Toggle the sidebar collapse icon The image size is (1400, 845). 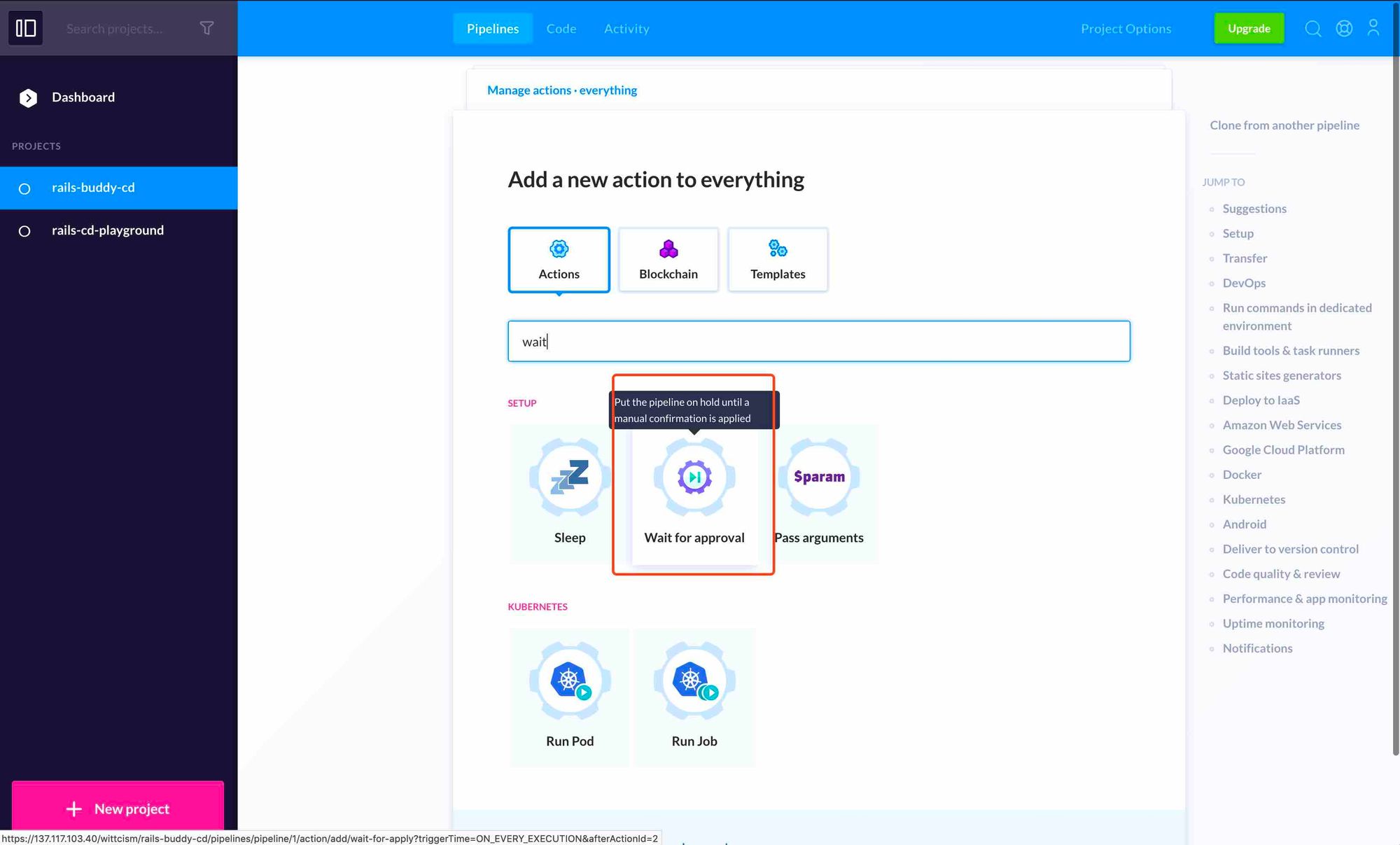[26, 28]
